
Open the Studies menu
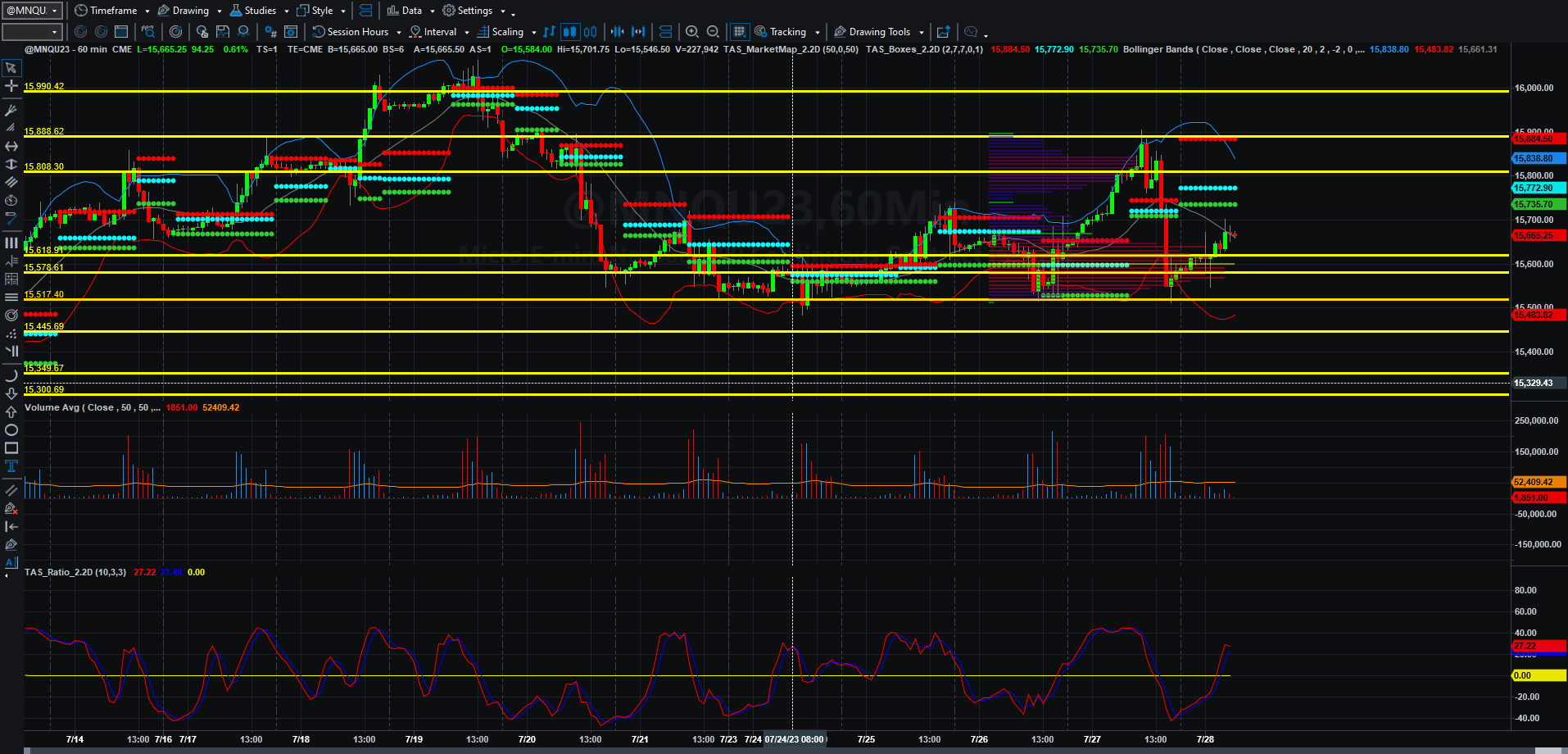tap(259, 11)
